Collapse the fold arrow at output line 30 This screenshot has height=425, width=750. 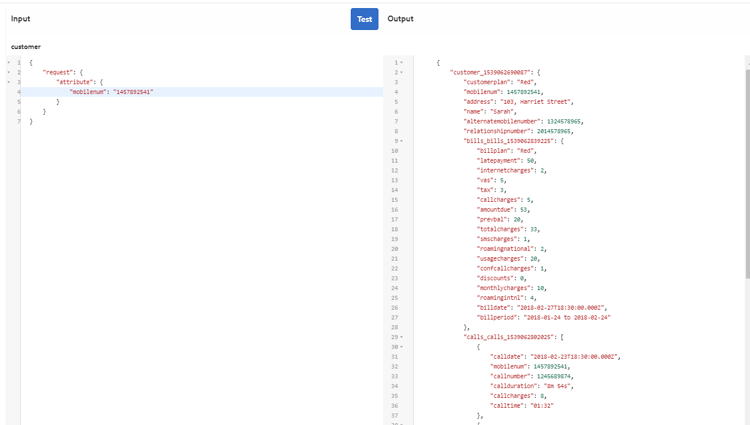coord(402,347)
